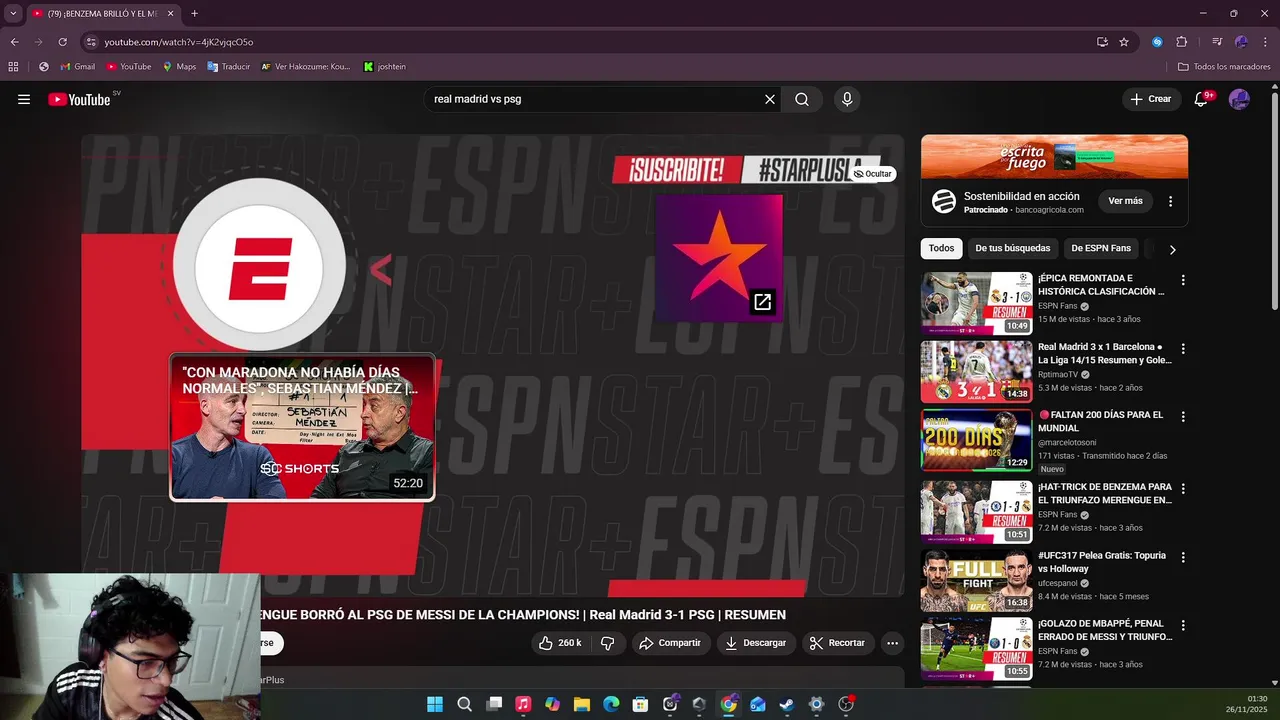Close the BENZEMA BRILLÓ tab

coord(170,14)
